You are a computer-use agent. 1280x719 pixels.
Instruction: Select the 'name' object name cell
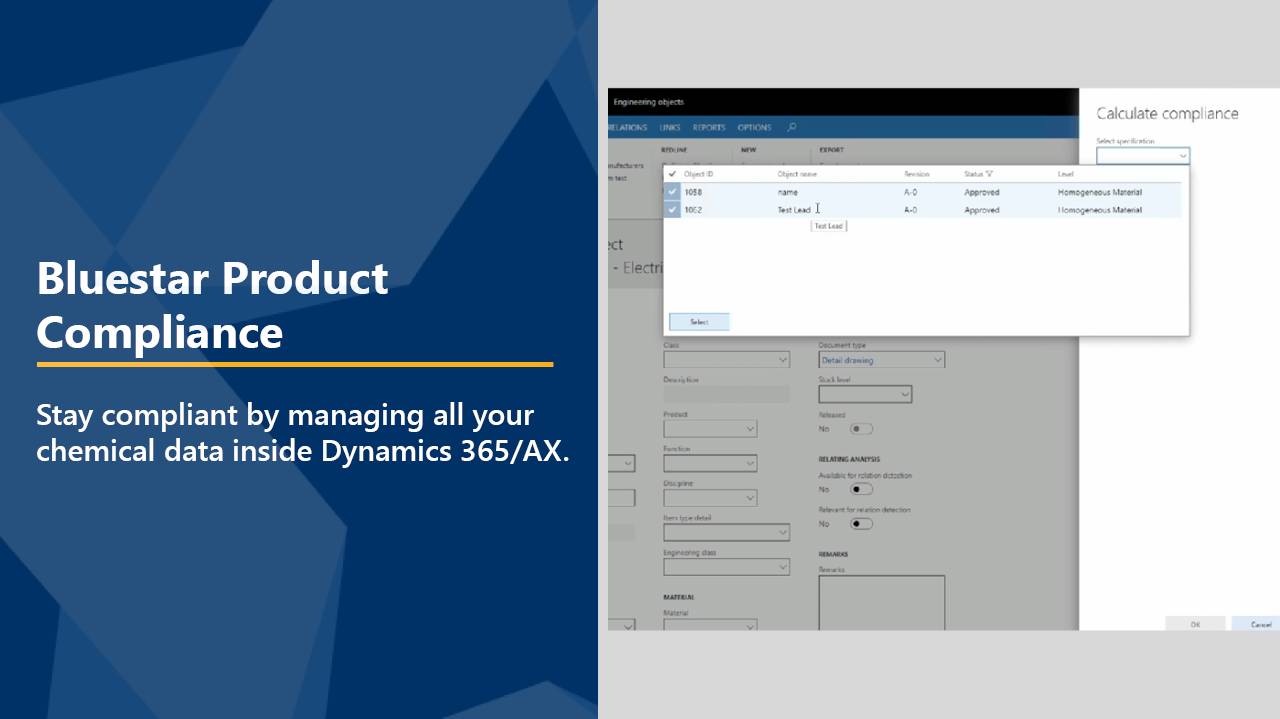[x=787, y=192]
